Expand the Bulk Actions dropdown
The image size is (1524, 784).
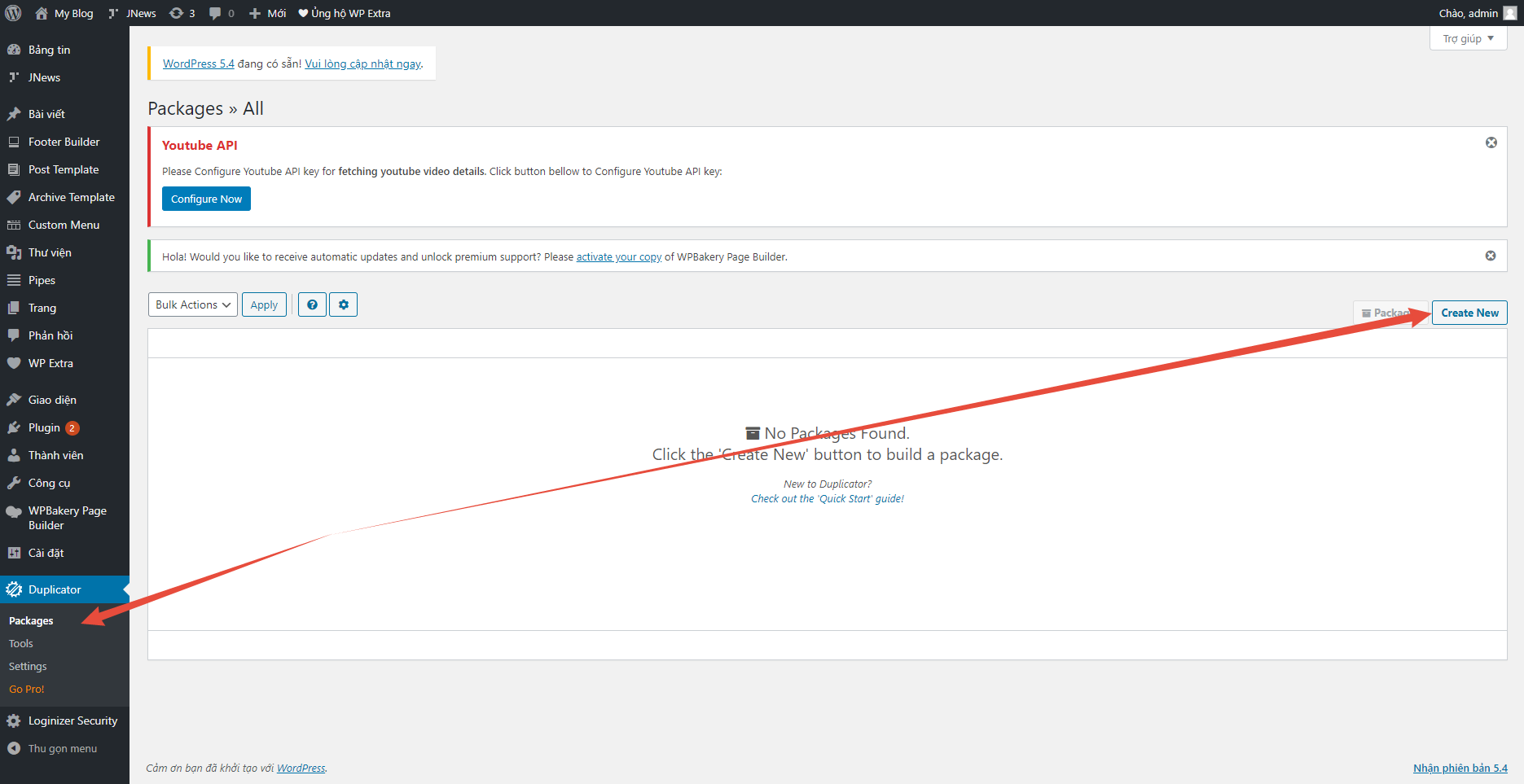[x=193, y=304]
